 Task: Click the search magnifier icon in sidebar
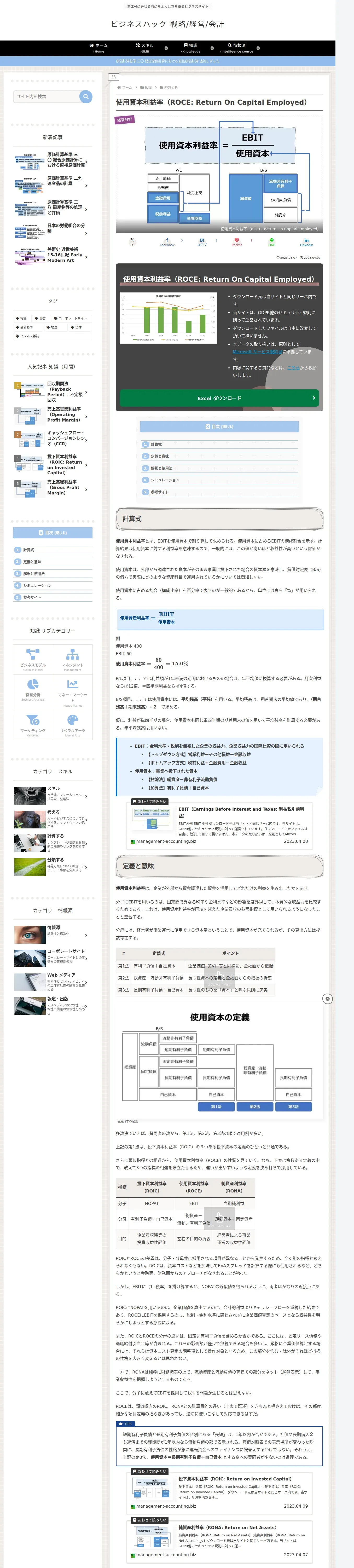pyautogui.click(x=86, y=96)
